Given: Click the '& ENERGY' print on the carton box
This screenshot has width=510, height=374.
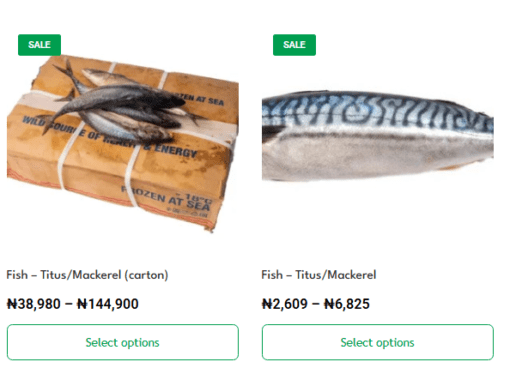Looking at the screenshot, I should pos(170,150).
